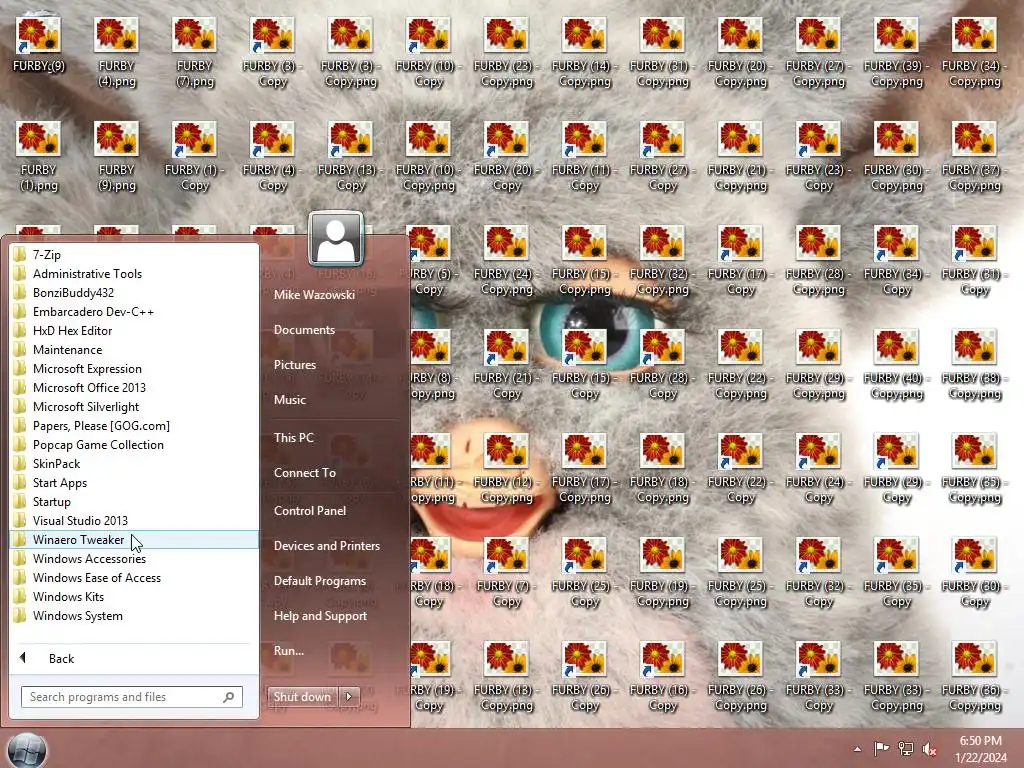Viewport: 1024px width, 768px height.
Task: Expand the SkinPack folder
Action: coord(134,464)
